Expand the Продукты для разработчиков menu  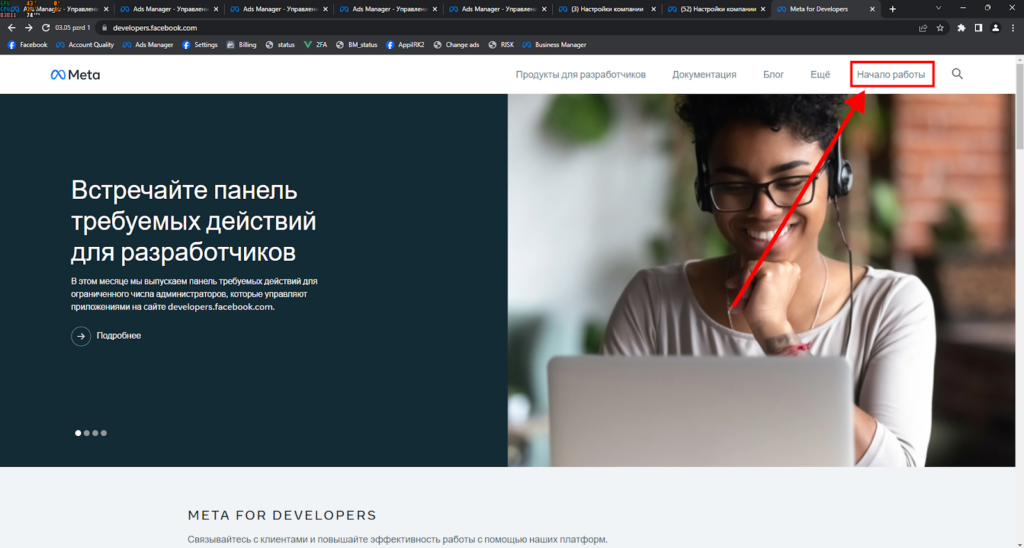point(580,75)
